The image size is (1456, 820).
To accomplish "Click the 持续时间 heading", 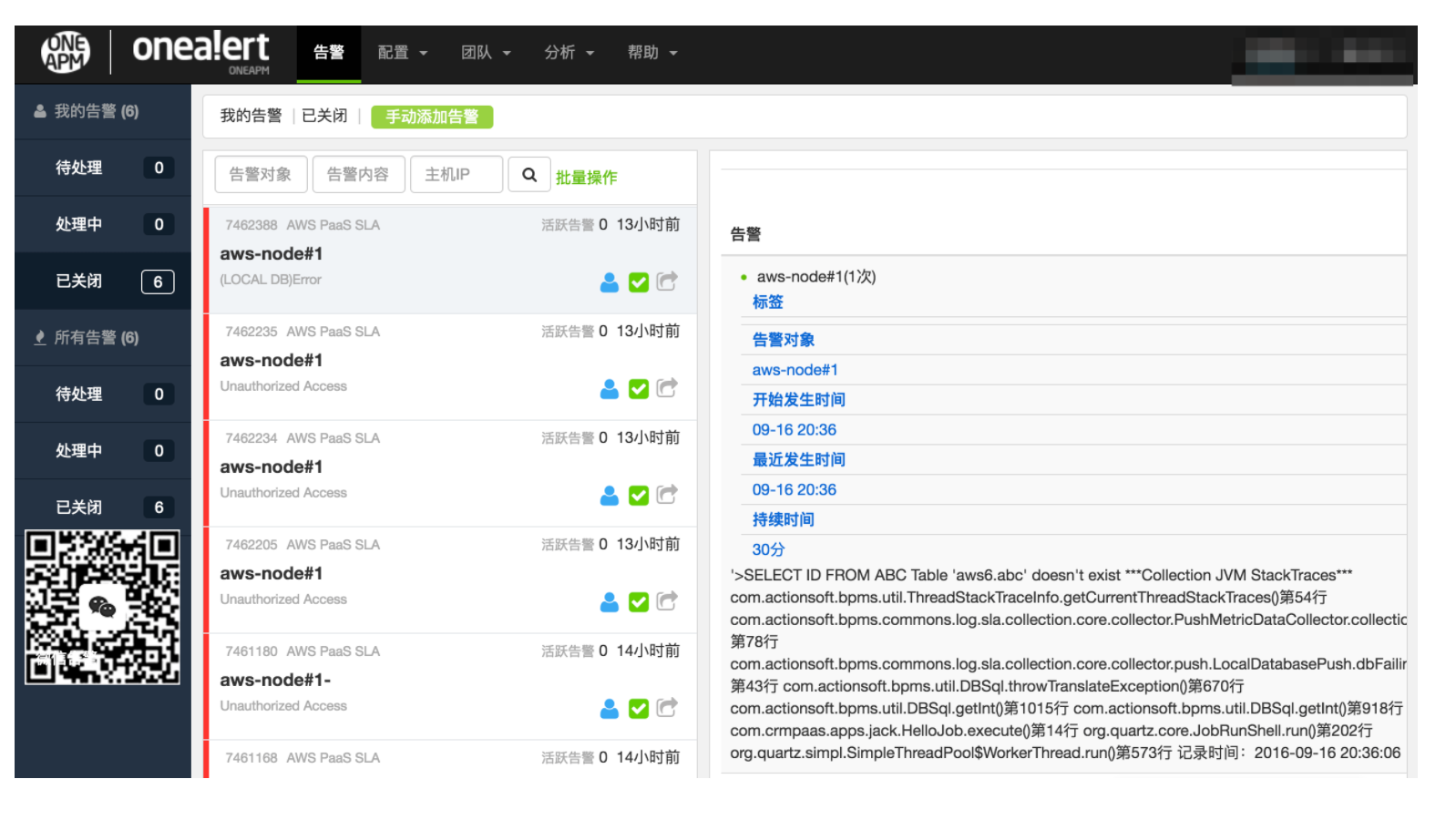I will 784,520.
